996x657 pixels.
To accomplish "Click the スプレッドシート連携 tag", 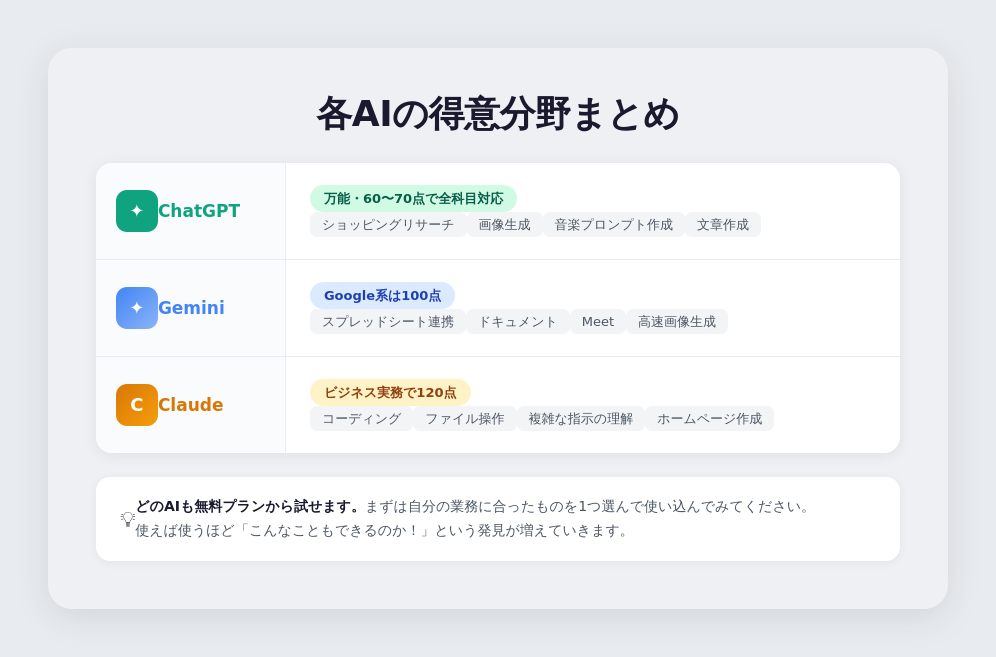I will (388, 322).
